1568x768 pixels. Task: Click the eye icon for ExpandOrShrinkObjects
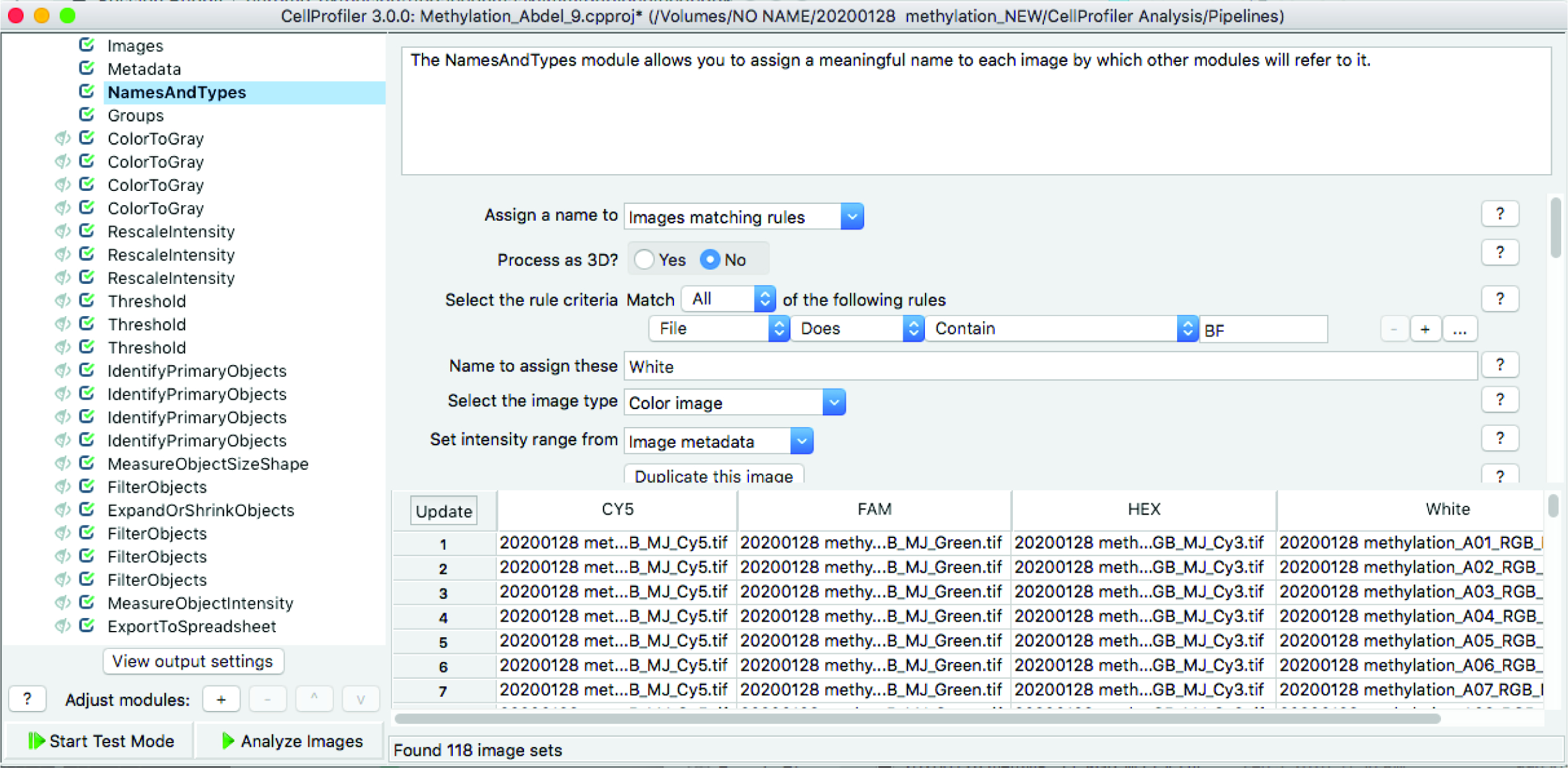(x=62, y=510)
